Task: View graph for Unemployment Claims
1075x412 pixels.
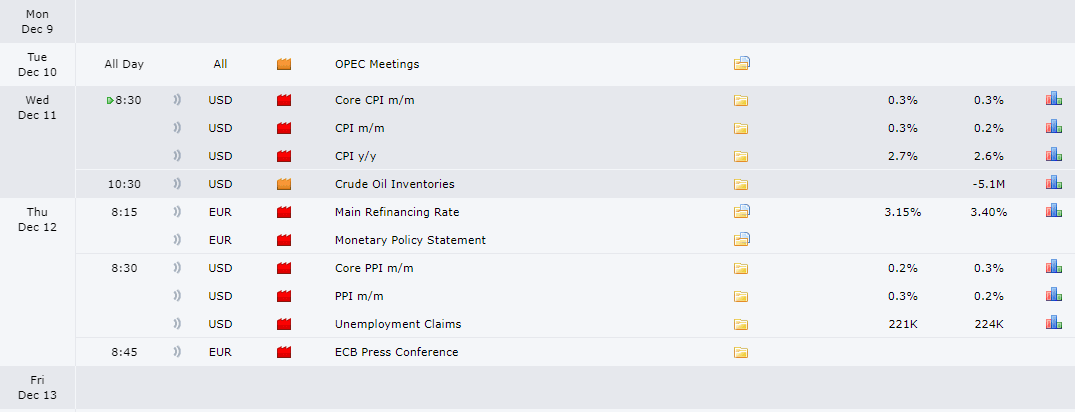Action: point(1054,323)
